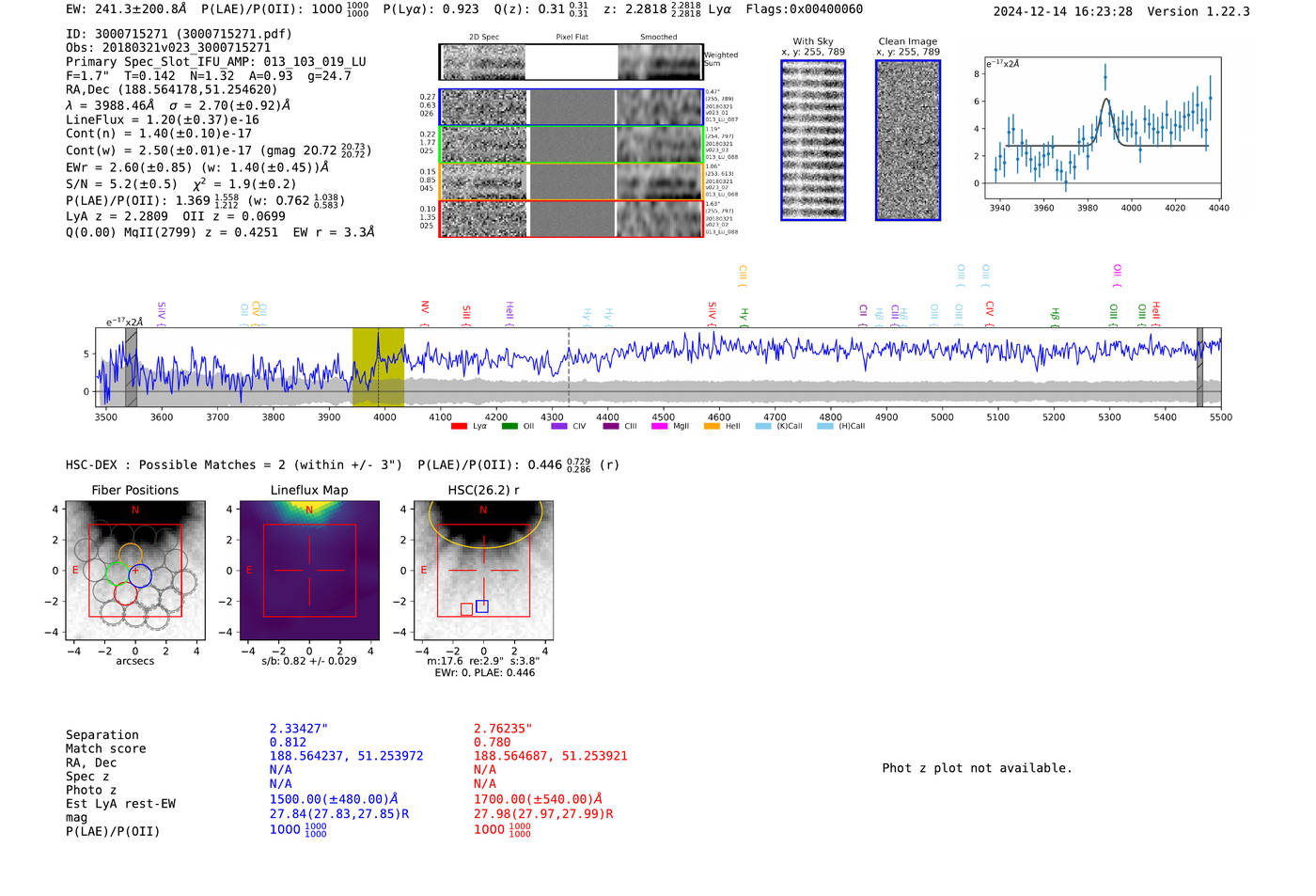Click the Obs: 20180321v023 line
The width and height of the screenshot is (1316, 896).
coord(168,47)
